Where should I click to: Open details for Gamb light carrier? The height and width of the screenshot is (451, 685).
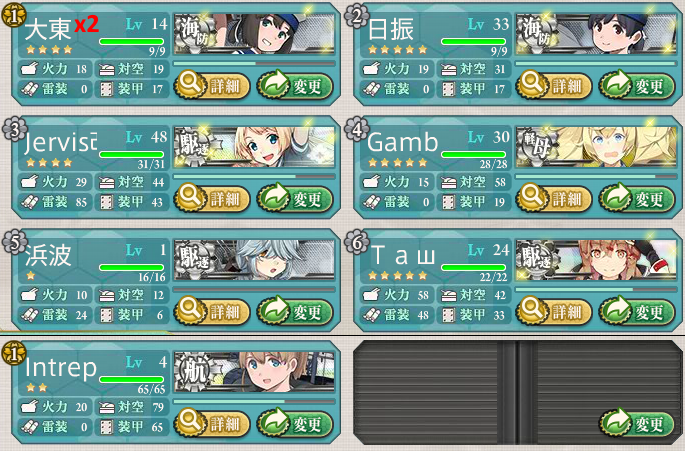pos(554,198)
